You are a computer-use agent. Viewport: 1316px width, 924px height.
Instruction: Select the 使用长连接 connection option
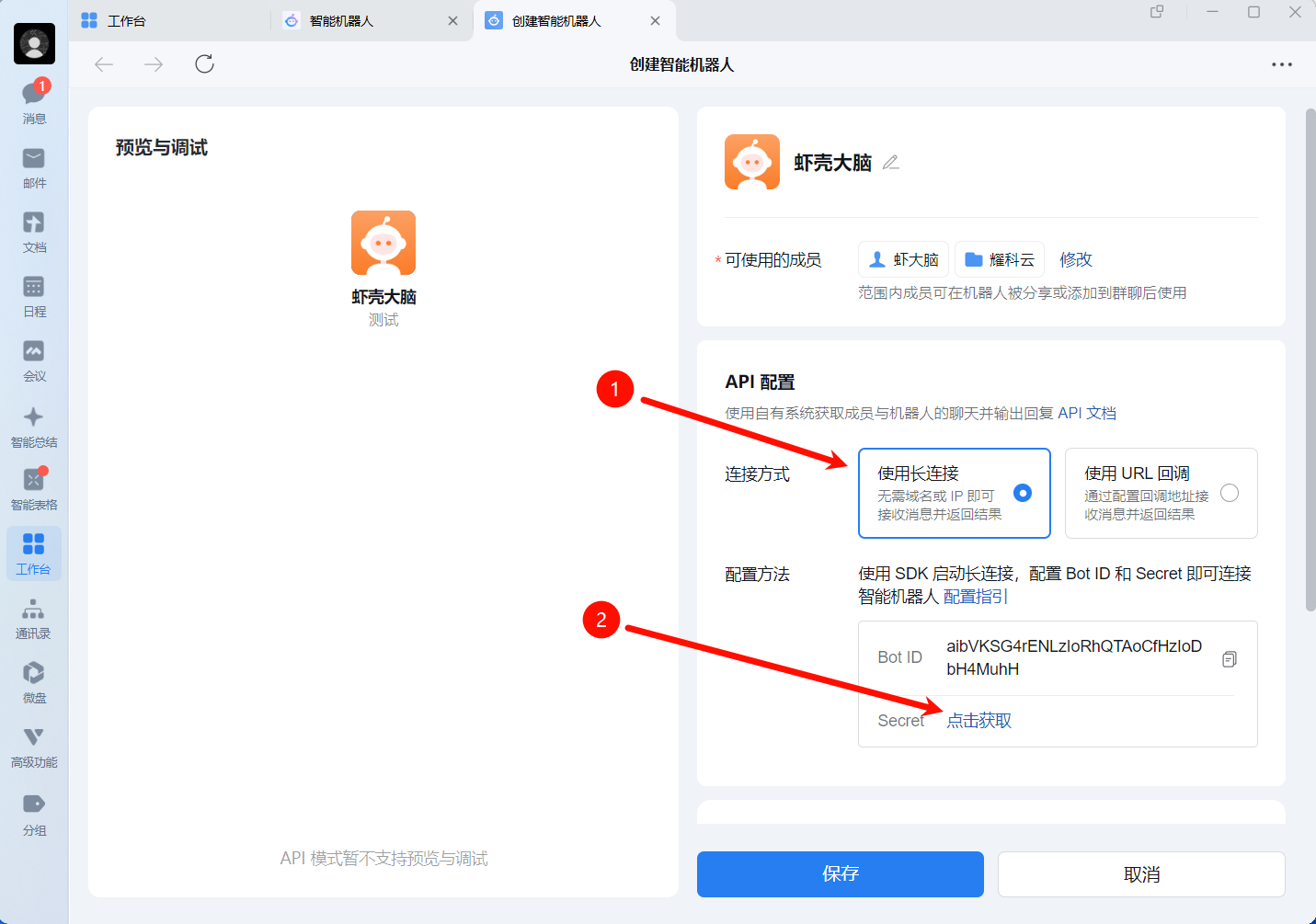pos(955,493)
